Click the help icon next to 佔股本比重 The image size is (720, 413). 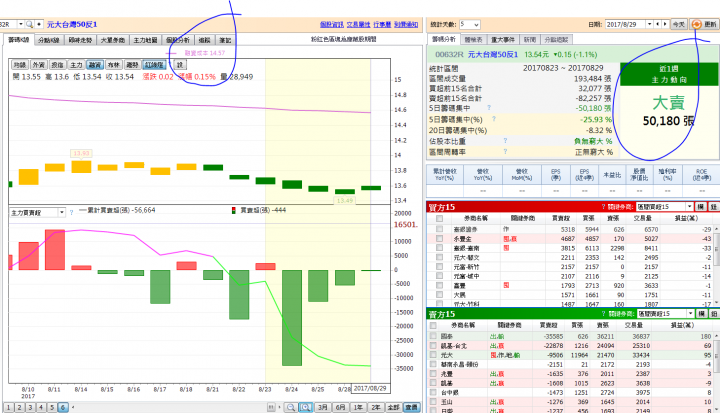coord(505,141)
